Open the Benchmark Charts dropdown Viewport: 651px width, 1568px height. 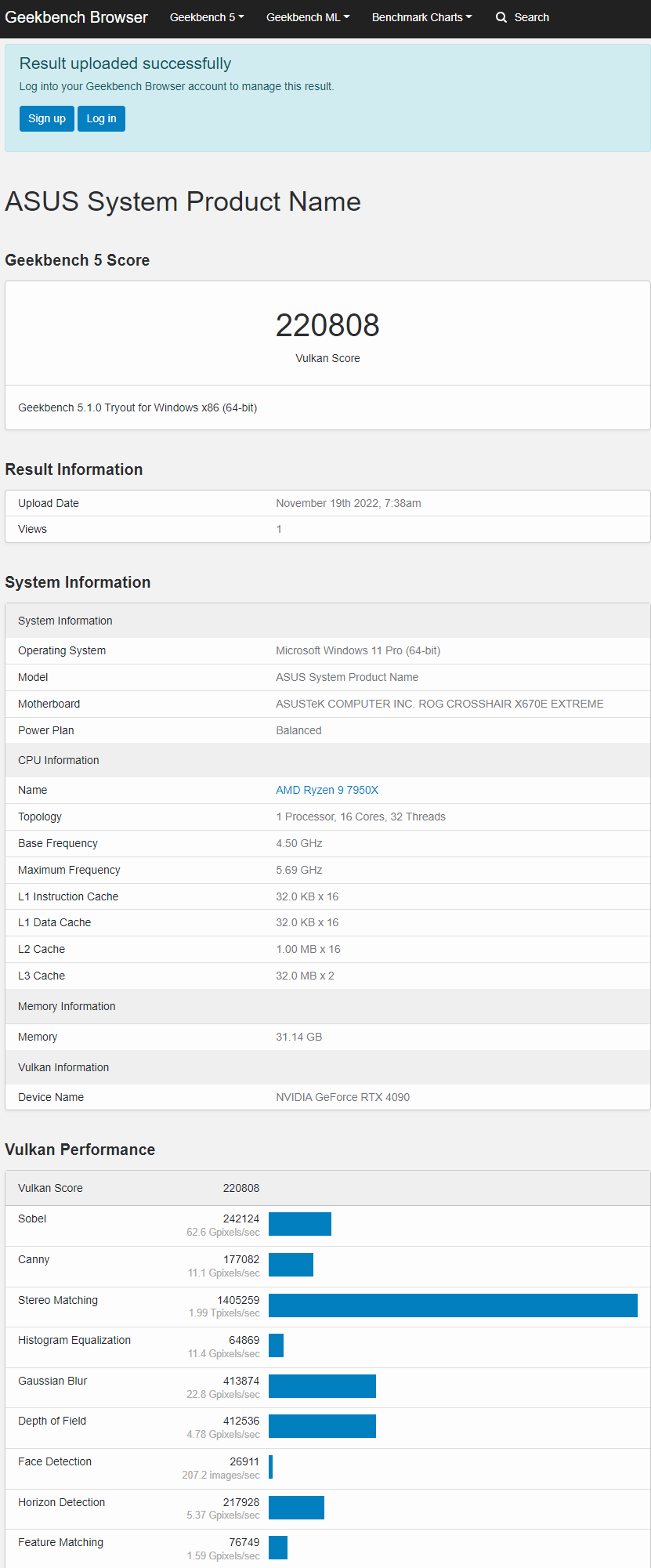pos(421,17)
